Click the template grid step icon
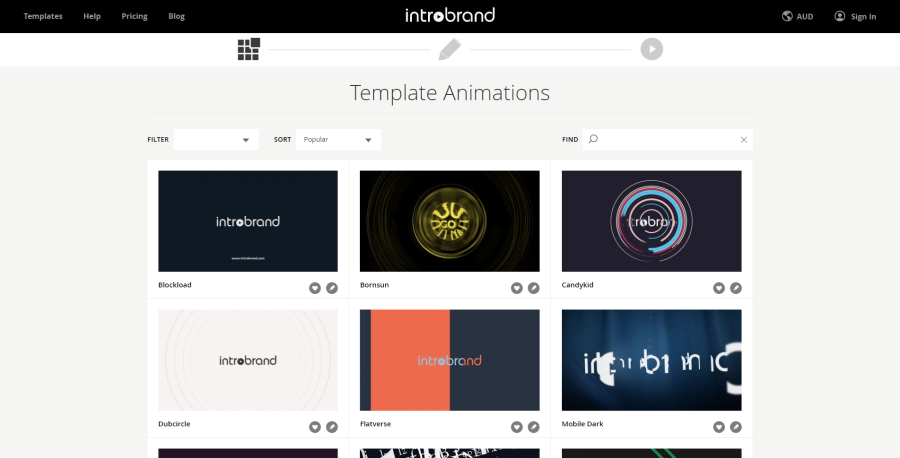This screenshot has width=900, height=458. pos(249,49)
